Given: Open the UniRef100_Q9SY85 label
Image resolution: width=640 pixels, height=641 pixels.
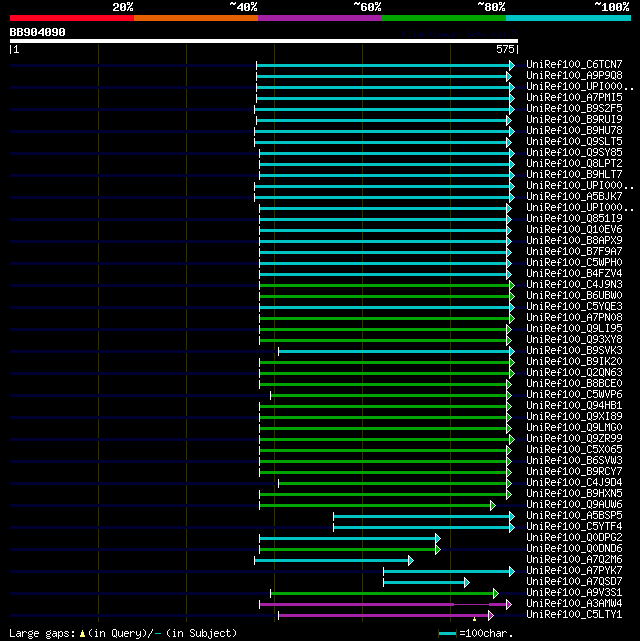Looking at the screenshot, I should tap(574, 152).
